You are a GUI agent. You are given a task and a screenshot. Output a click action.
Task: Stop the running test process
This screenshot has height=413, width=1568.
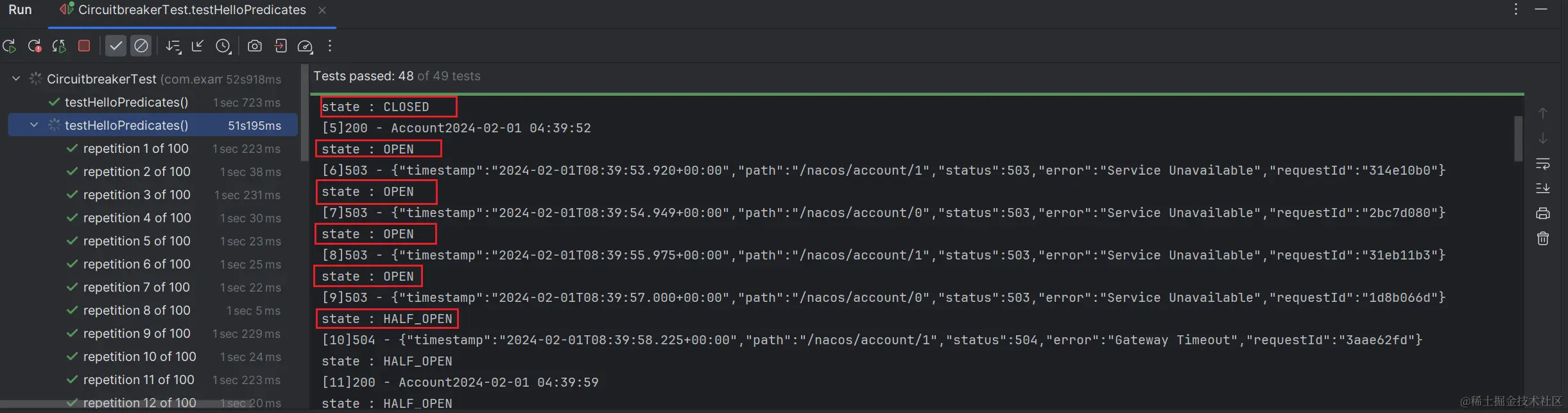coord(84,46)
